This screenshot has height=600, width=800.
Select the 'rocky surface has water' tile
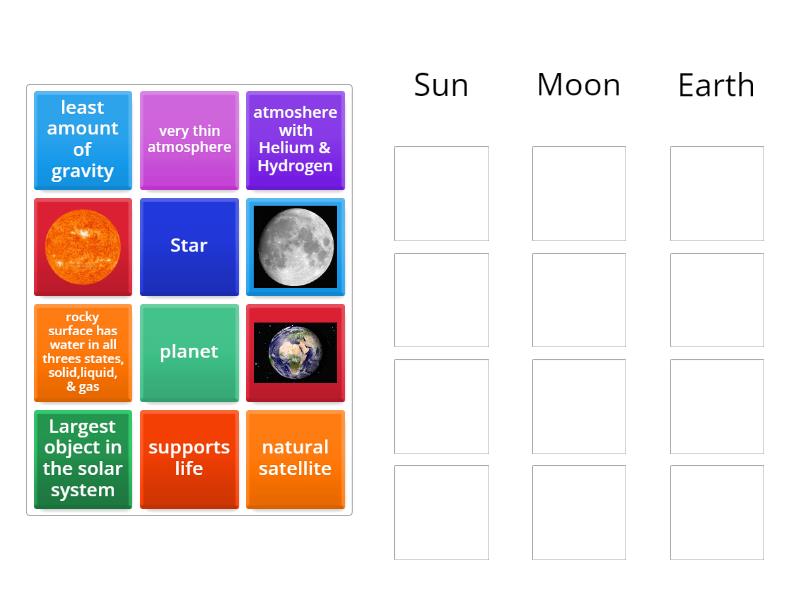click(x=82, y=352)
